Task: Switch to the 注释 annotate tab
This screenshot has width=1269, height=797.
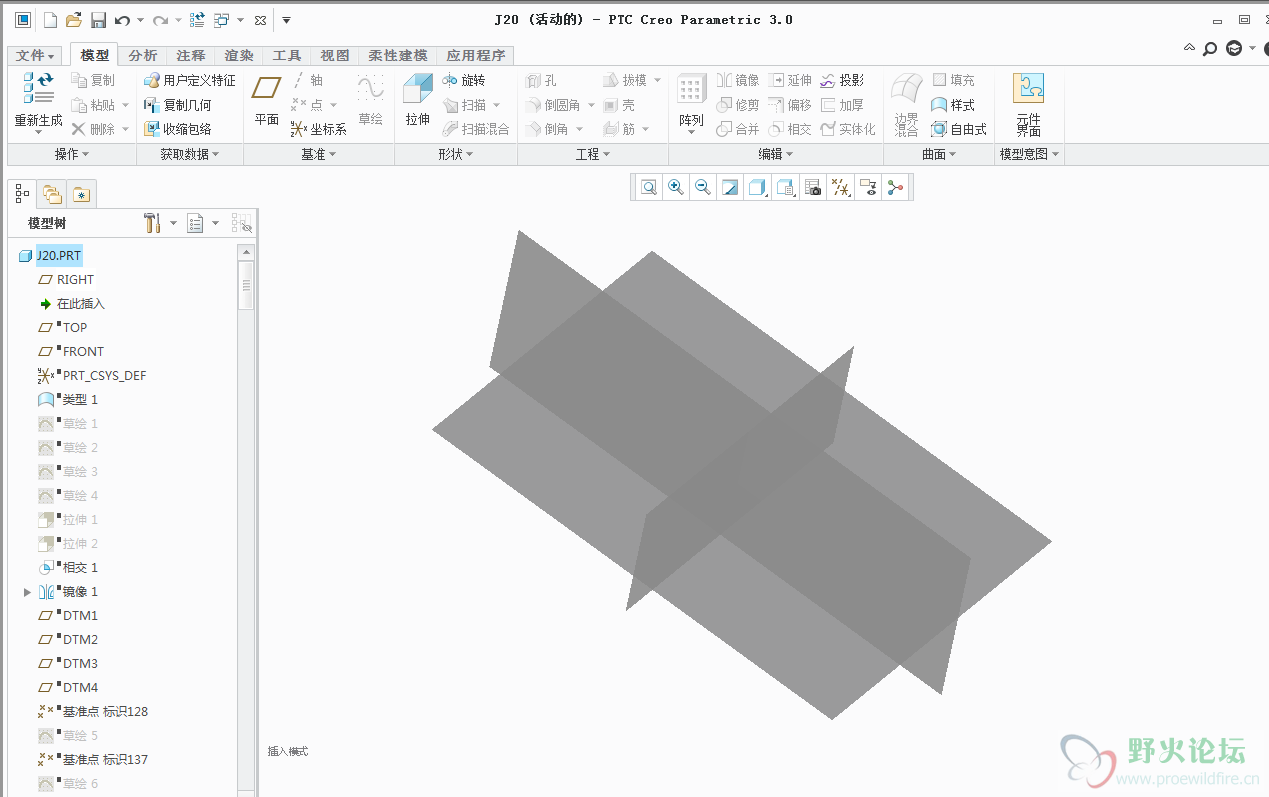Action: click(191, 56)
